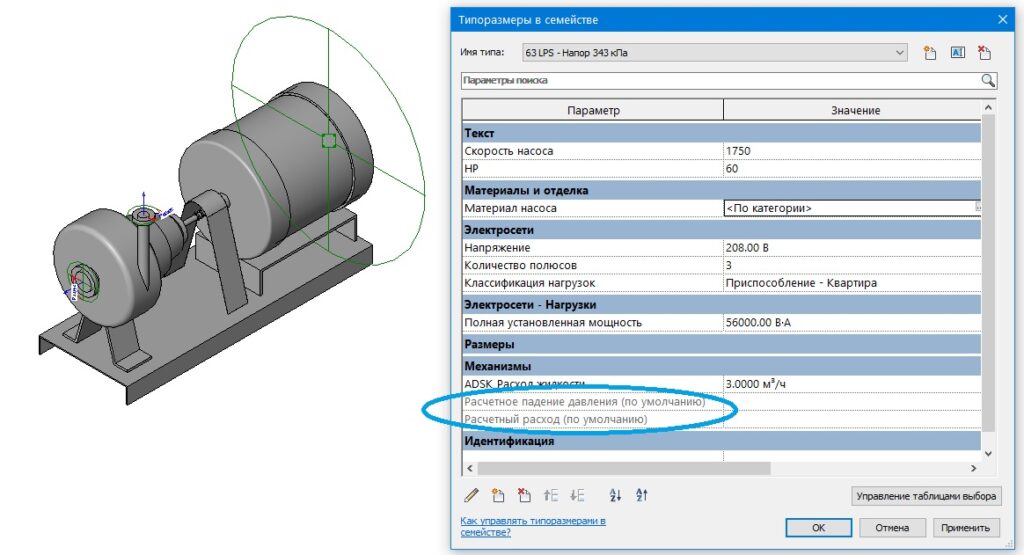Click the Применить button
The image size is (1024, 555).
click(x=966, y=528)
